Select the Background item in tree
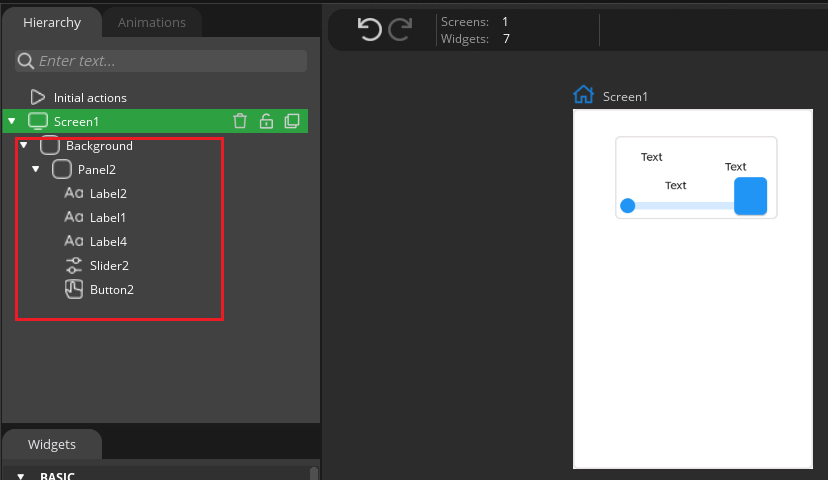This screenshot has height=480, width=828. [x=99, y=146]
